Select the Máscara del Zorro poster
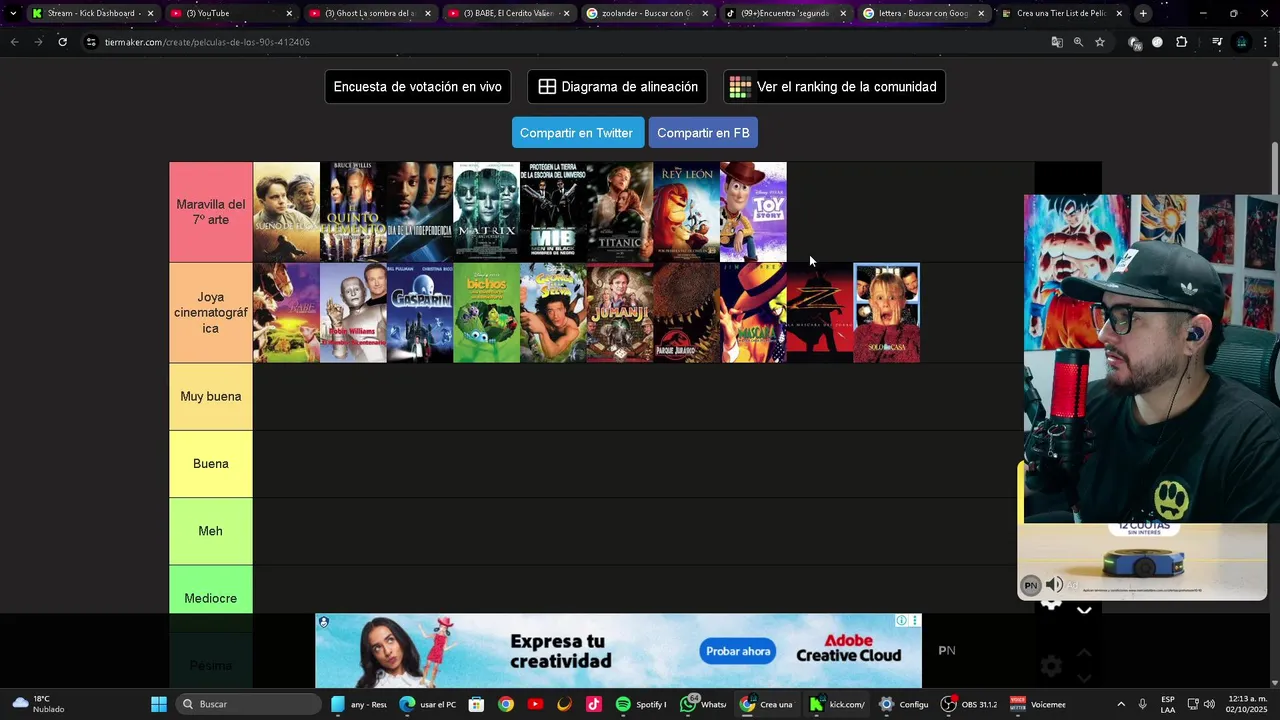The height and width of the screenshot is (720, 1280). click(820, 313)
